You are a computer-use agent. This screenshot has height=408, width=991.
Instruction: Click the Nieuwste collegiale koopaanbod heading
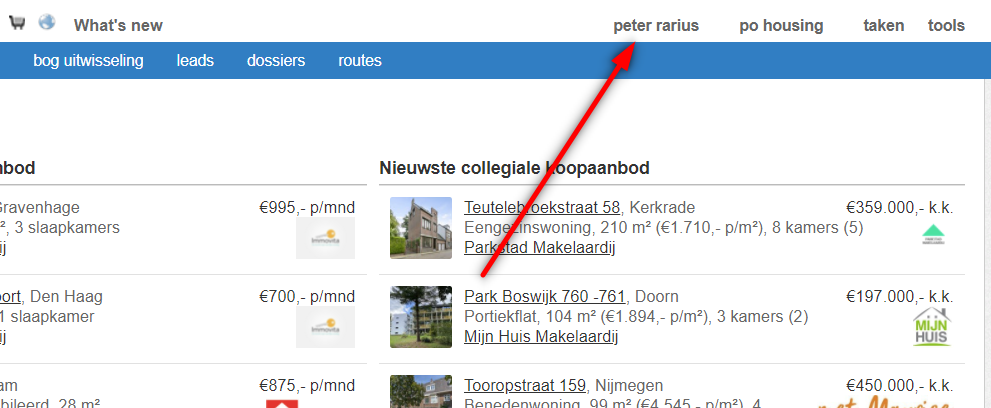coord(514,168)
